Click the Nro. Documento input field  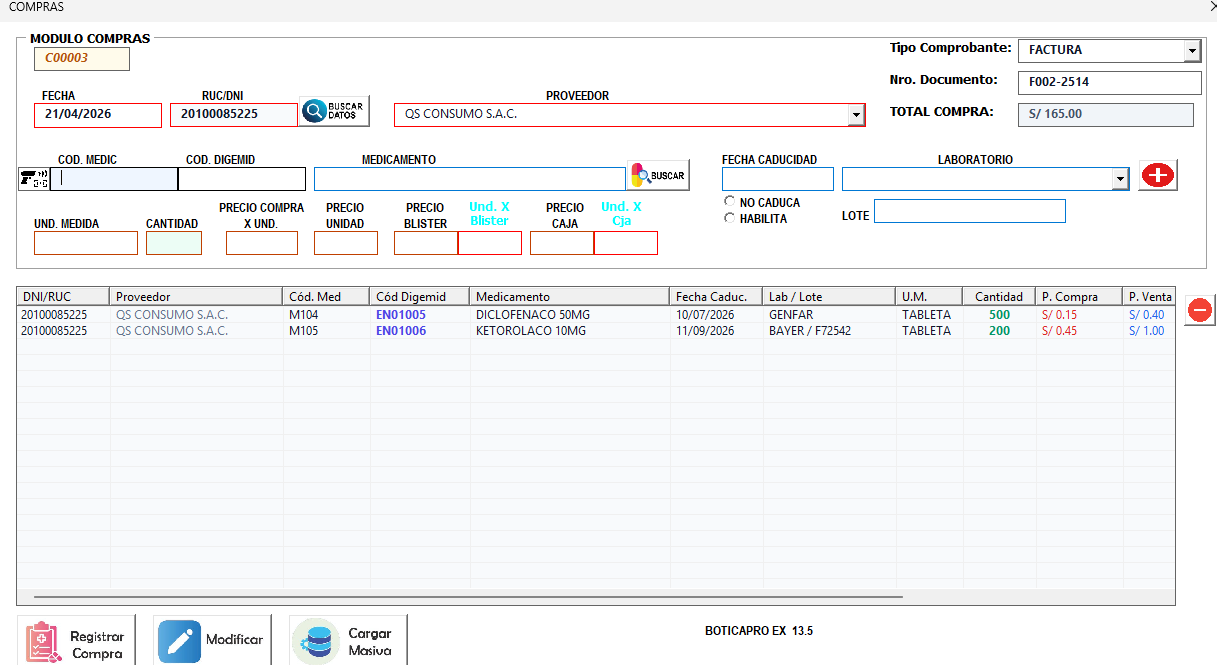coord(1109,82)
